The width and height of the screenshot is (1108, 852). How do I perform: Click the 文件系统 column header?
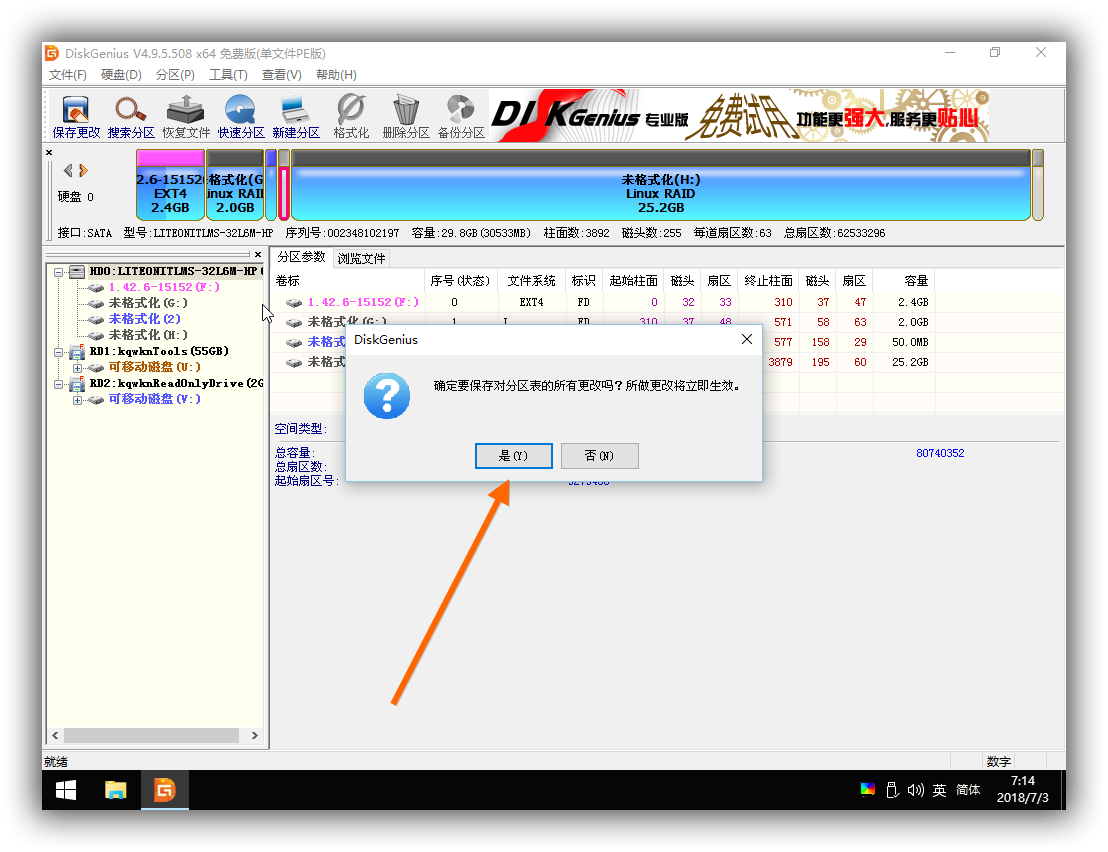point(531,281)
